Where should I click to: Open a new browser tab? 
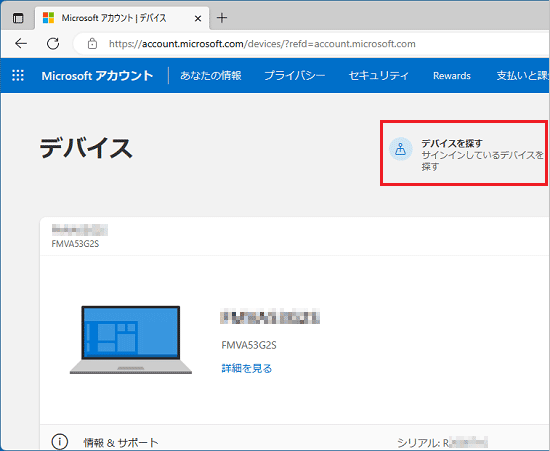tap(222, 18)
